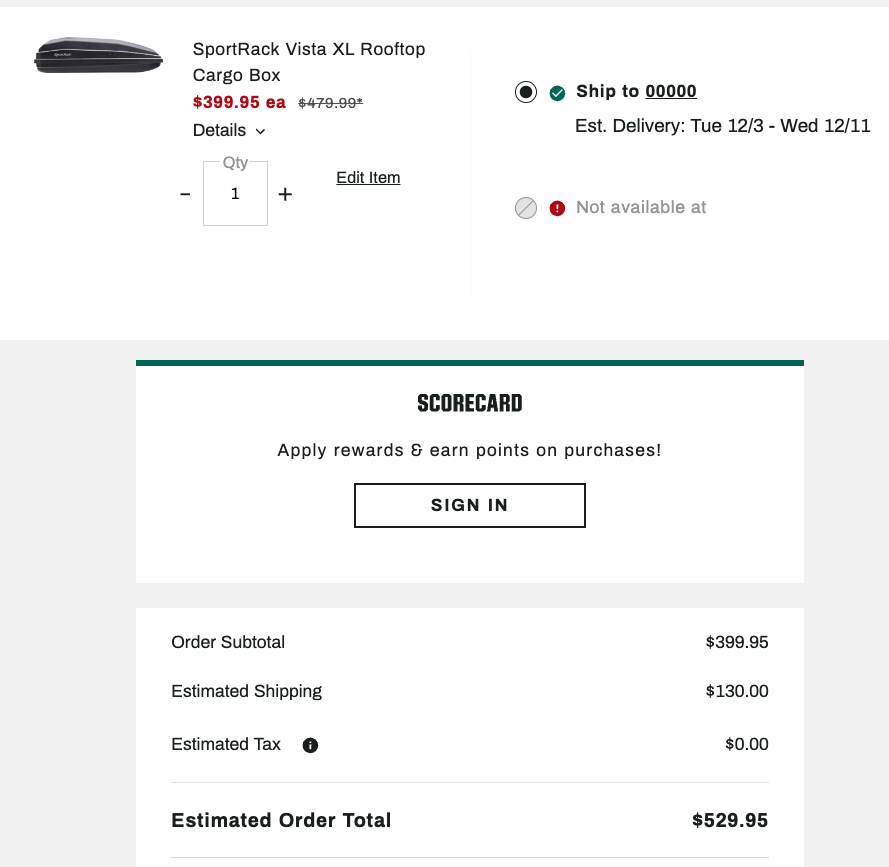This screenshot has height=867, width=889.
Task: Click the Edit Item link
Action: click(x=368, y=178)
